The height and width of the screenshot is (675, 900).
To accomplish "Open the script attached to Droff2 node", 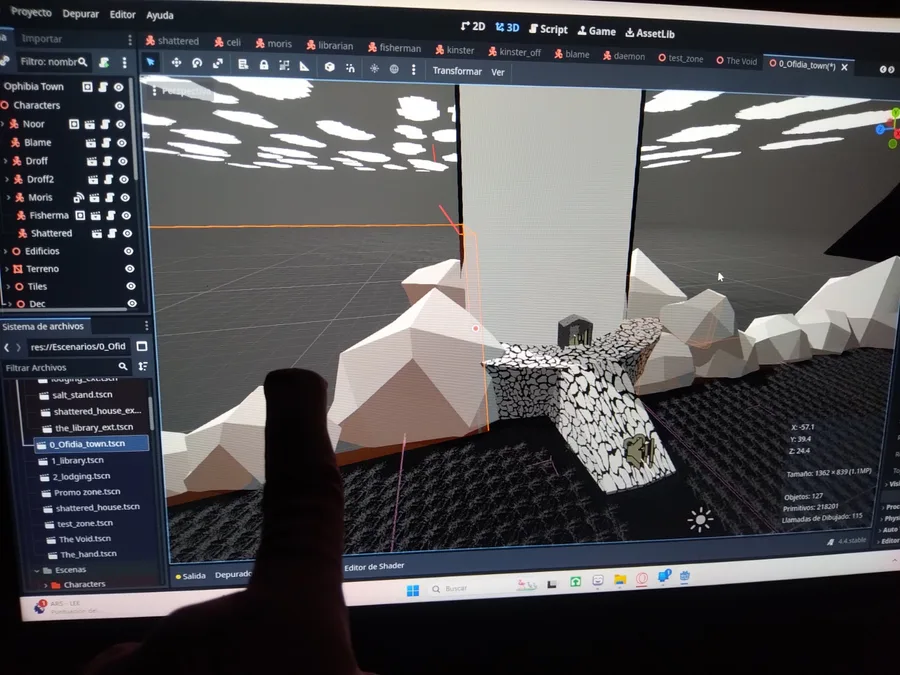I will [108, 179].
